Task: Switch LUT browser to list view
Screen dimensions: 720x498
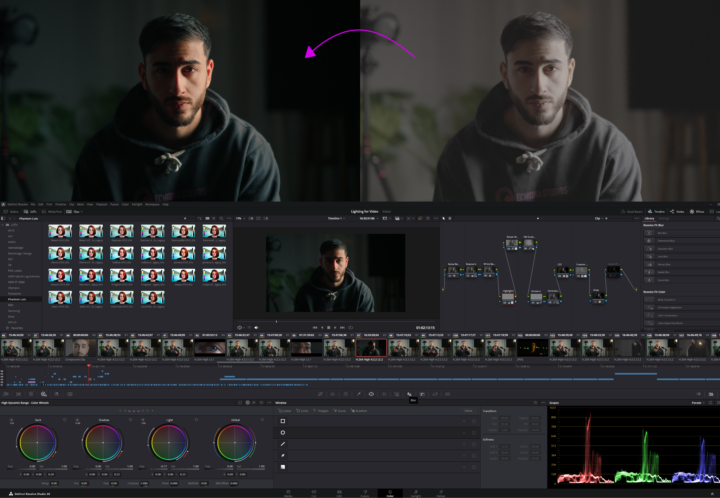Action: point(214,218)
